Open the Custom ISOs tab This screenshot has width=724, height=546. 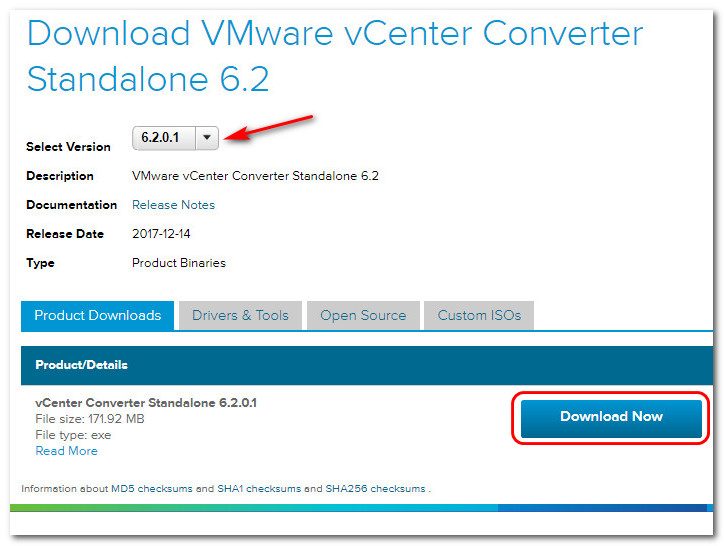click(x=479, y=315)
